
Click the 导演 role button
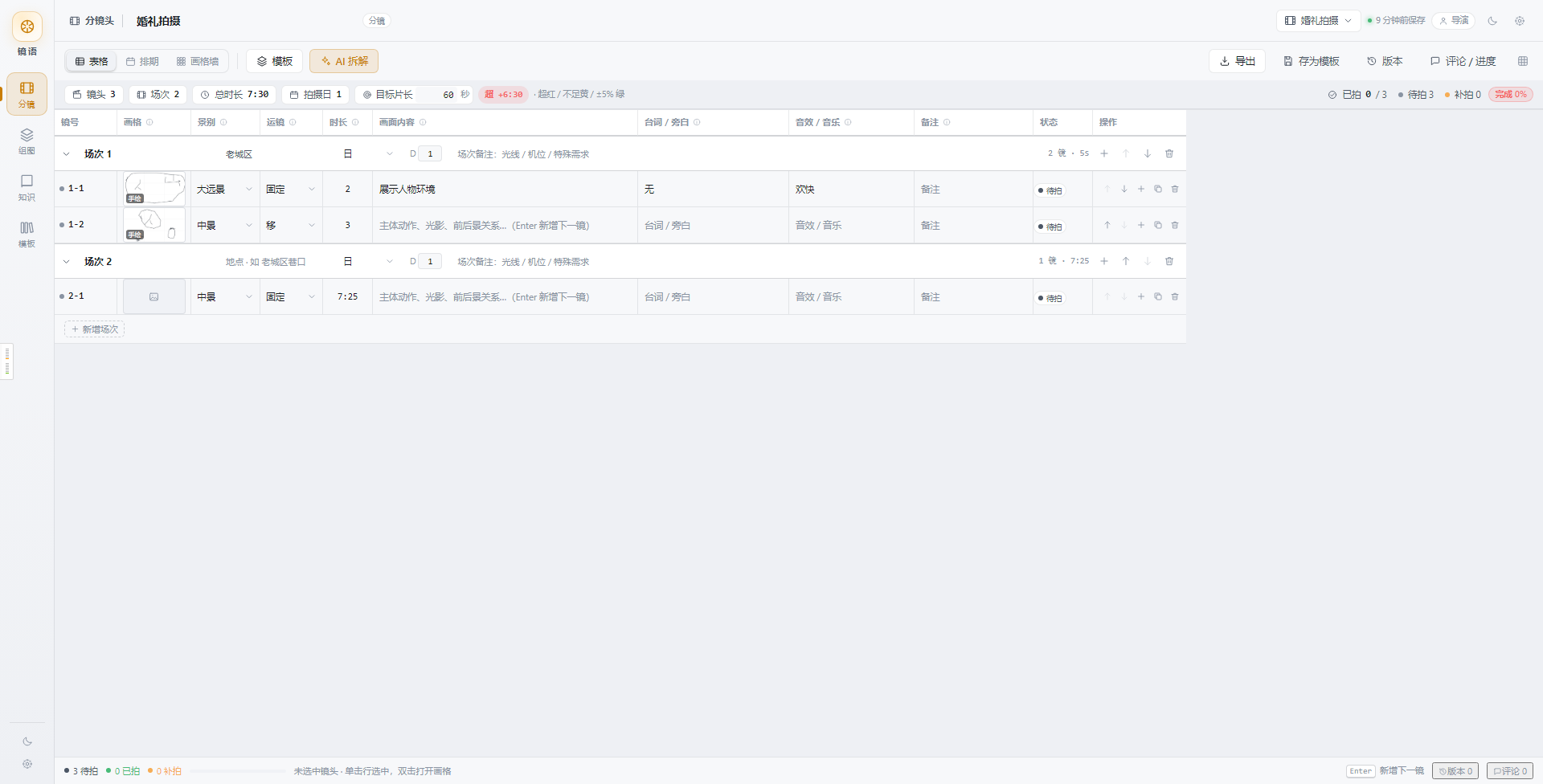point(1454,21)
